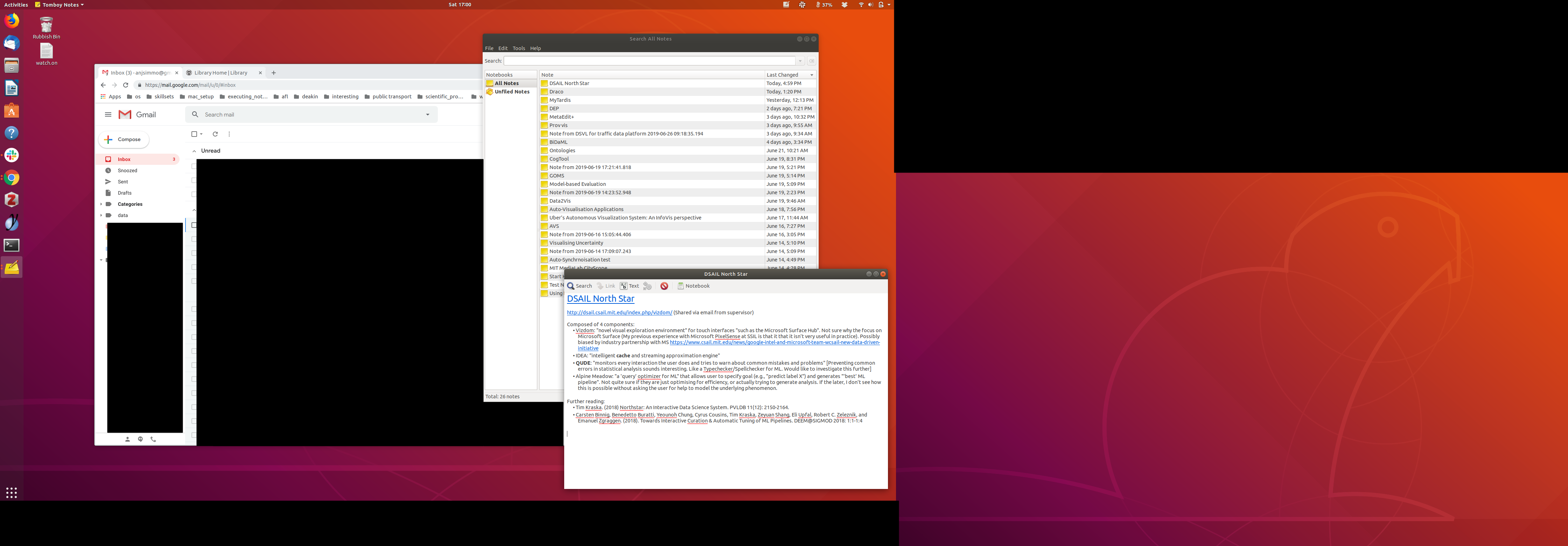This screenshot has height=546, width=1568.
Task: Tick checkbox of second unread email
Action: 194,180
